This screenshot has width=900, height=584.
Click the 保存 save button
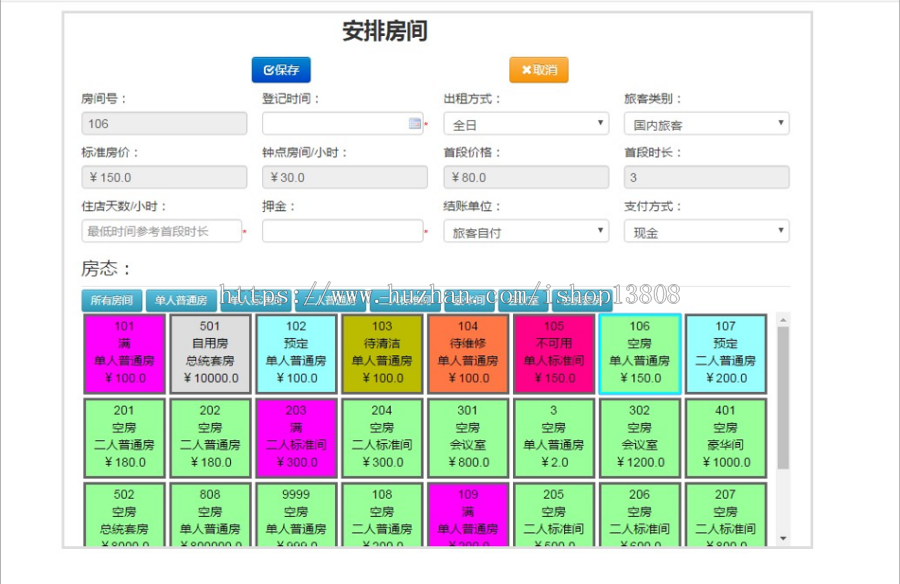(x=281, y=70)
